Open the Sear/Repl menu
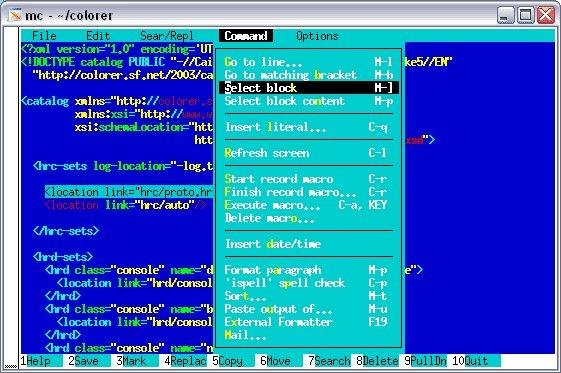Image resolution: width=561 pixels, height=373 pixels. pos(167,36)
